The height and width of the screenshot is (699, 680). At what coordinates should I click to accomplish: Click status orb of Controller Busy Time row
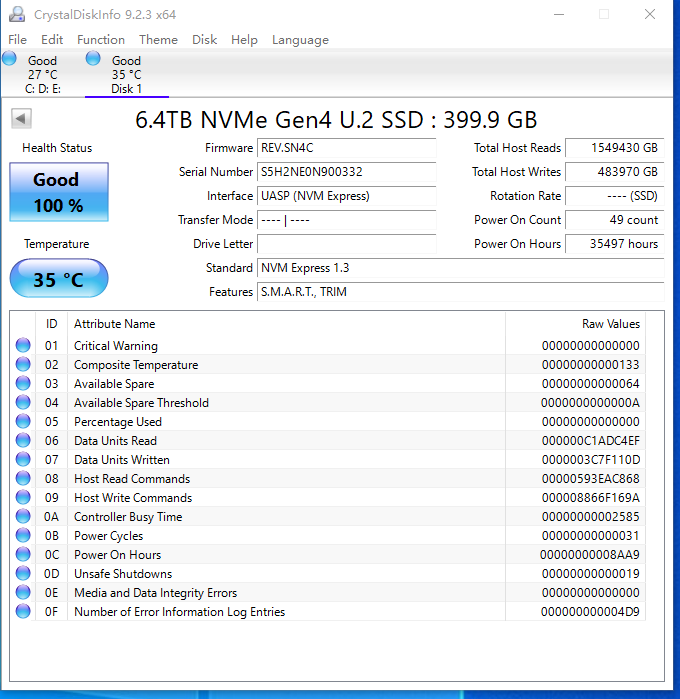(23, 517)
